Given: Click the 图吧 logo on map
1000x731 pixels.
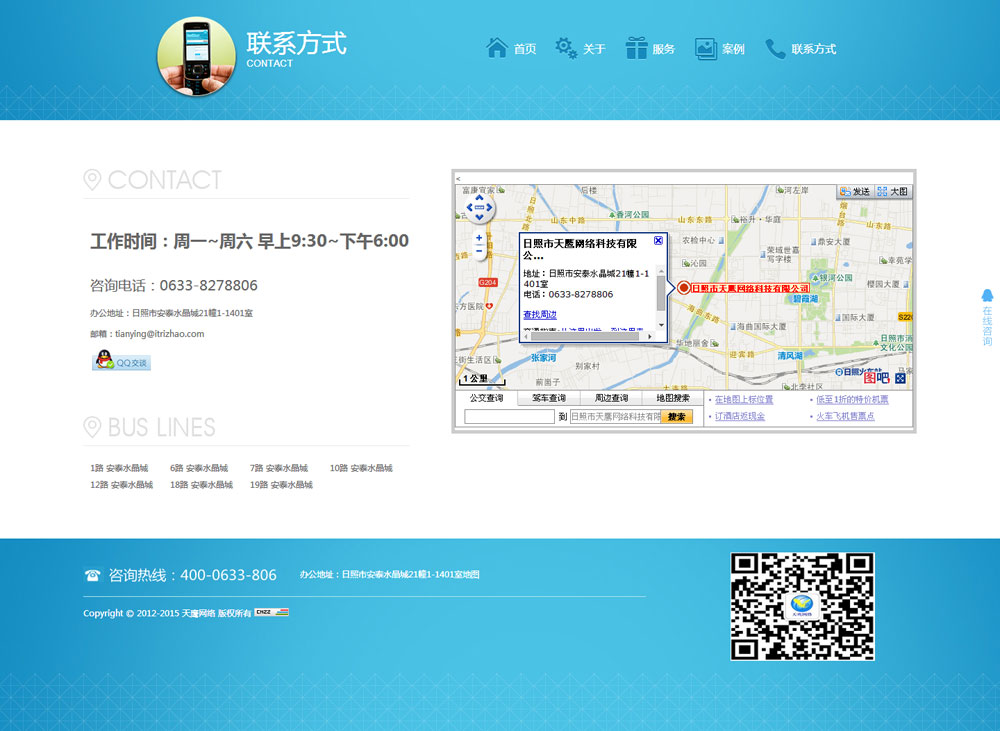Looking at the screenshot, I should [x=876, y=378].
